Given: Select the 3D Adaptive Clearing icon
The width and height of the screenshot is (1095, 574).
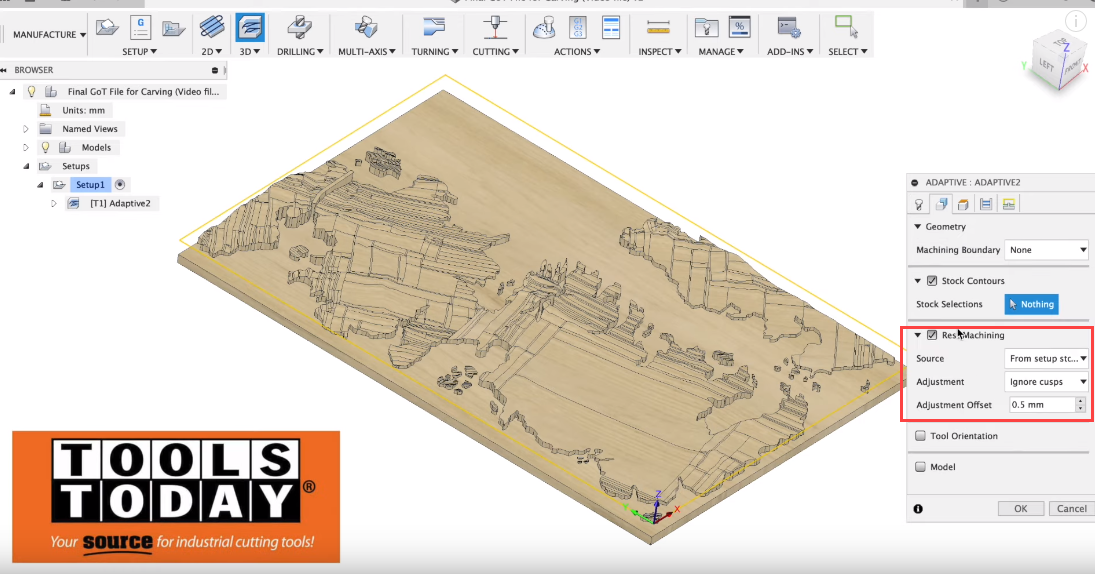Looking at the screenshot, I should pos(250,28).
